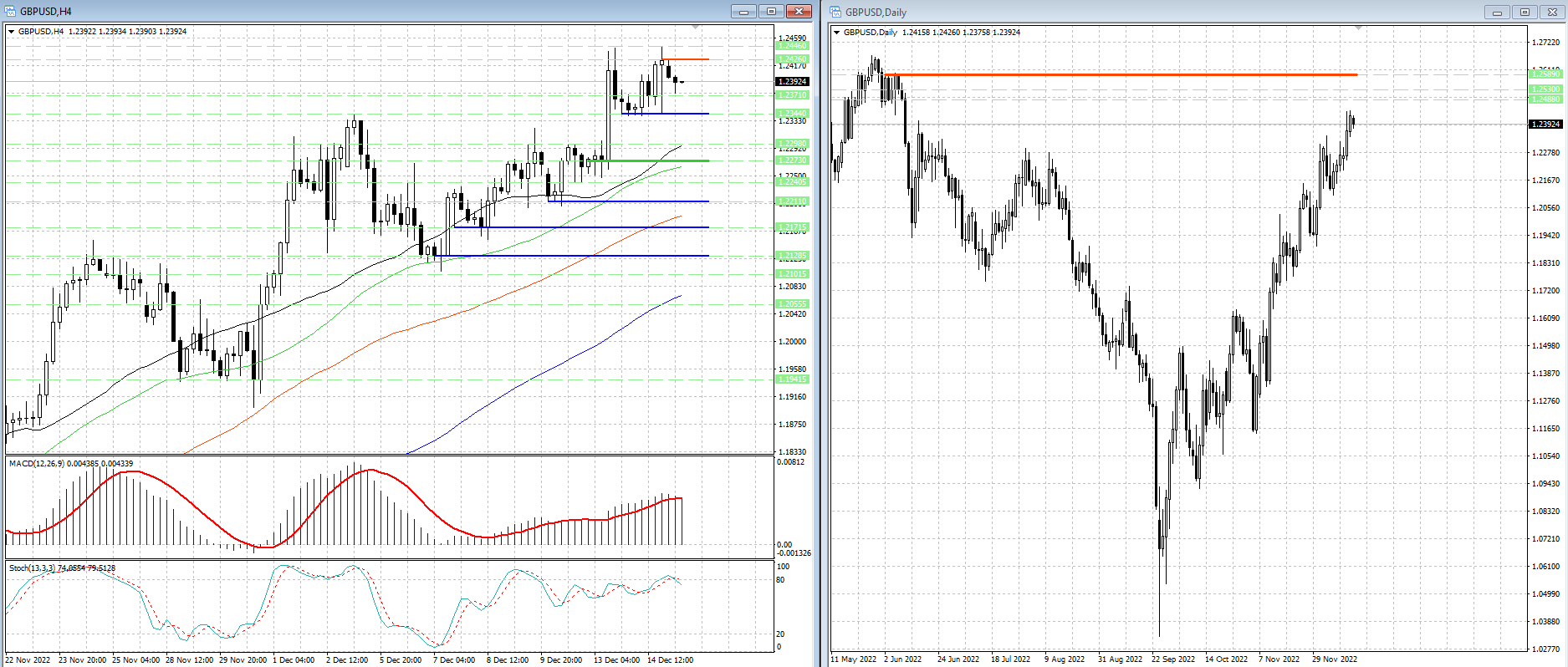
Task: Click the 1.23924 current price label on H4
Action: pos(792,81)
